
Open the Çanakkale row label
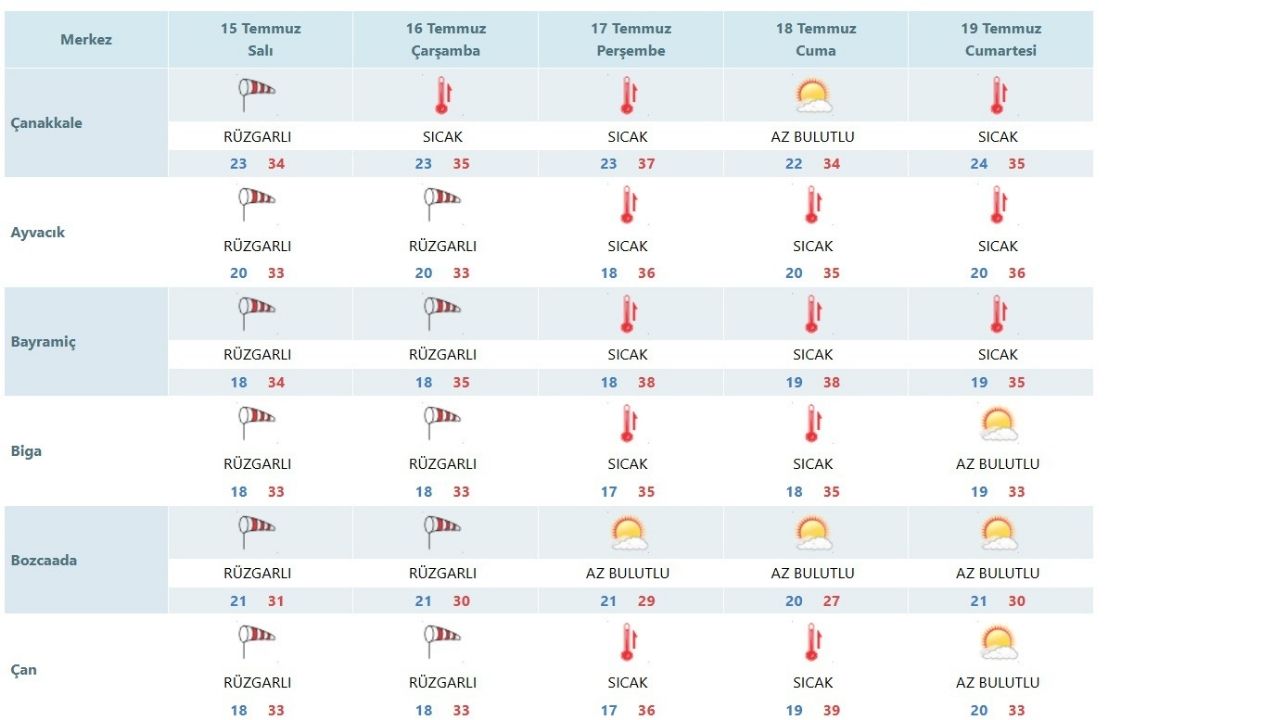[x=47, y=123]
